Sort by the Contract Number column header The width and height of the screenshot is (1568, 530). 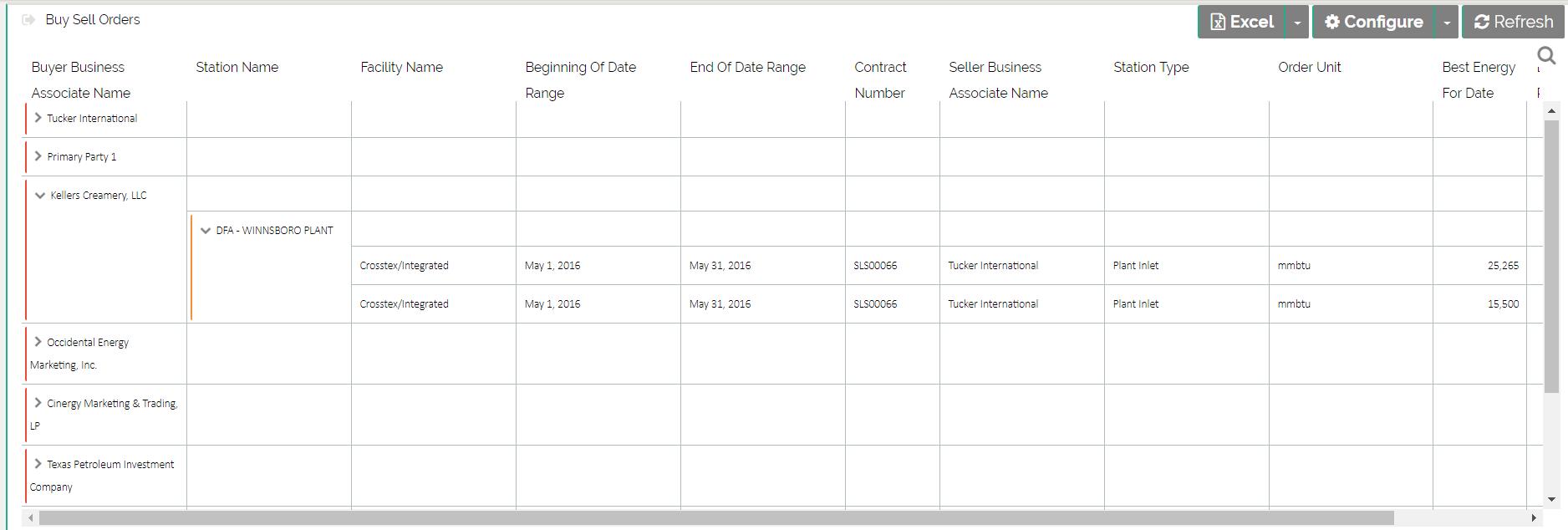click(x=880, y=79)
